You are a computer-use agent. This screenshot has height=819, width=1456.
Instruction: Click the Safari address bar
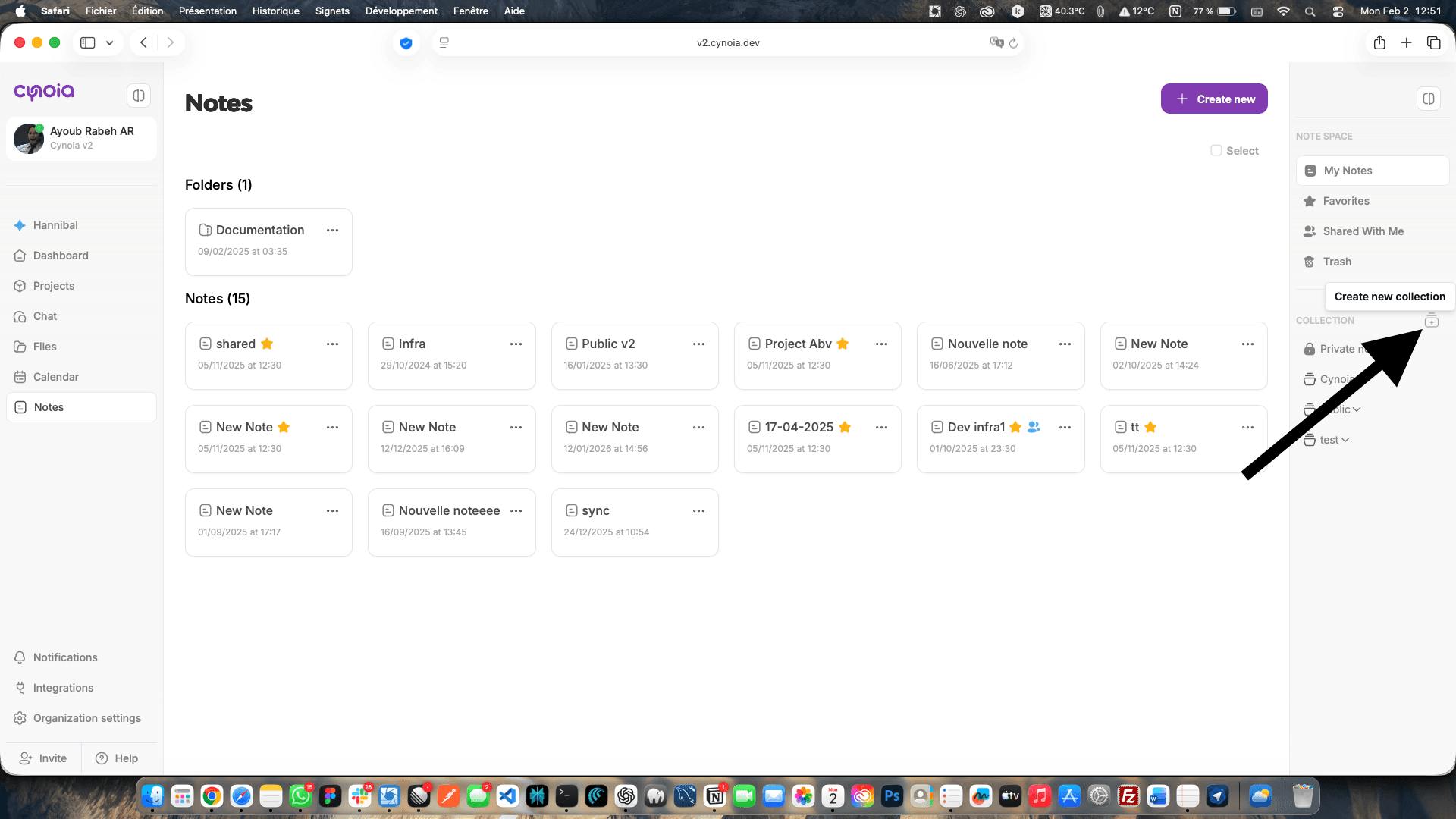(x=727, y=42)
